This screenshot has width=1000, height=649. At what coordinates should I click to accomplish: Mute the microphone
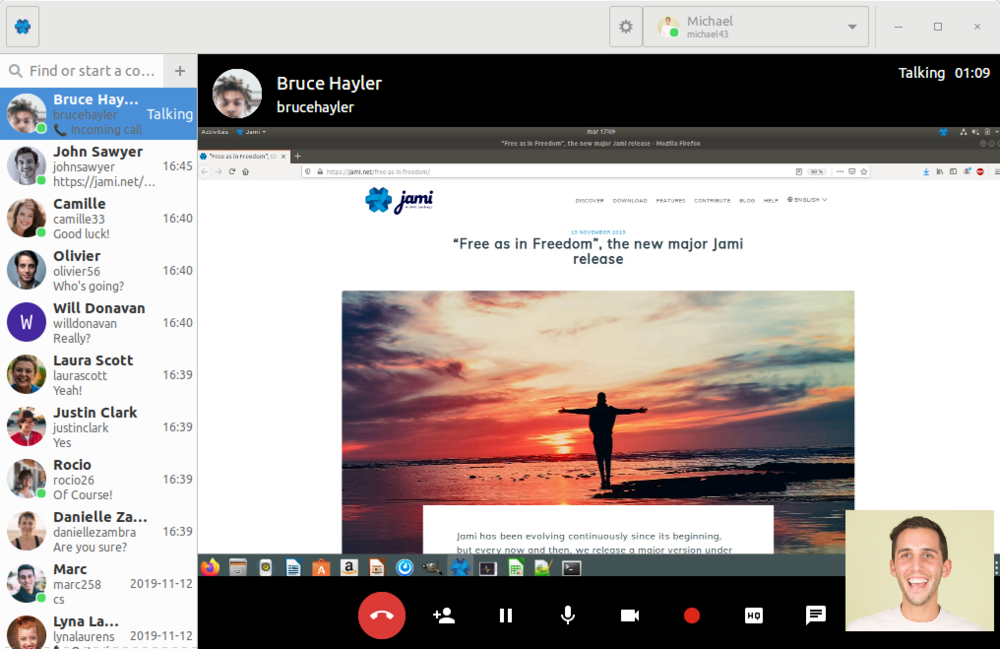click(568, 615)
